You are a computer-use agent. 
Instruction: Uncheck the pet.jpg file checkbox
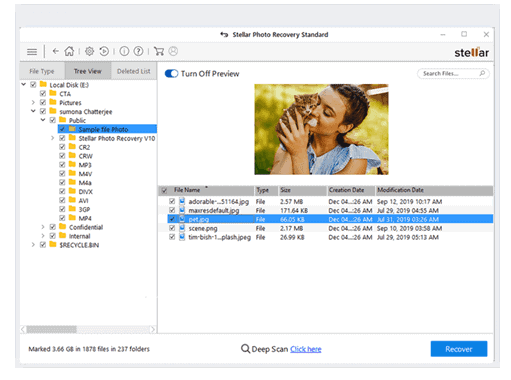click(x=172, y=219)
